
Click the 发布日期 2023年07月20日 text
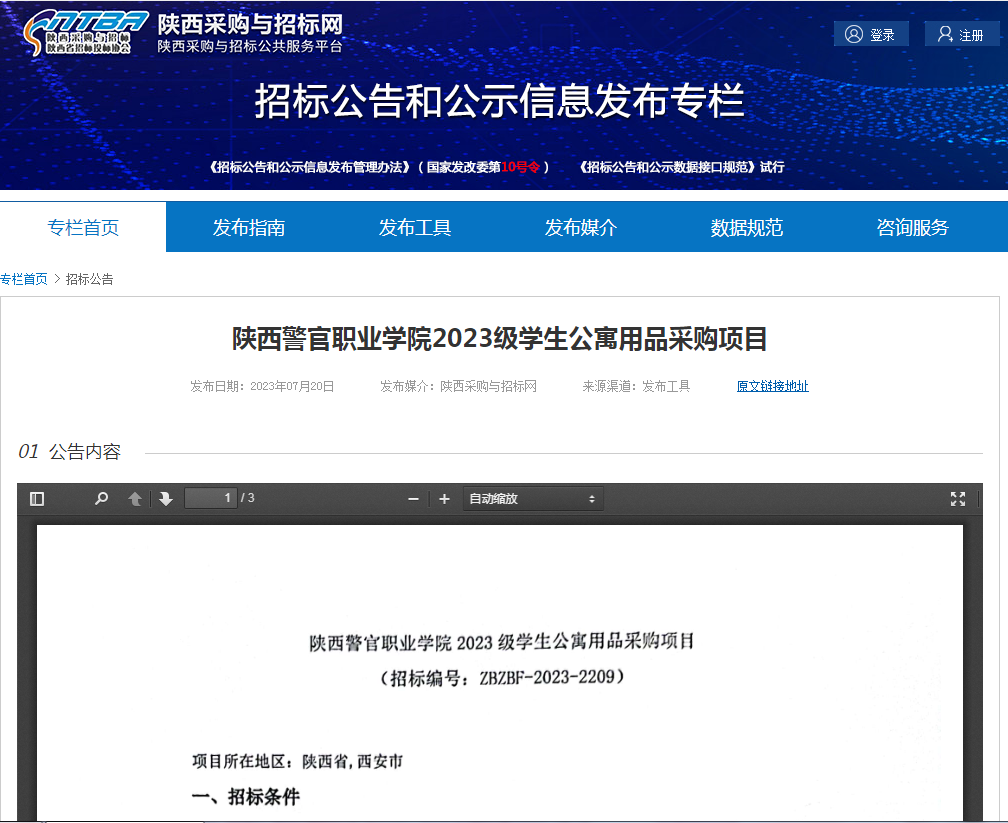[262, 386]
